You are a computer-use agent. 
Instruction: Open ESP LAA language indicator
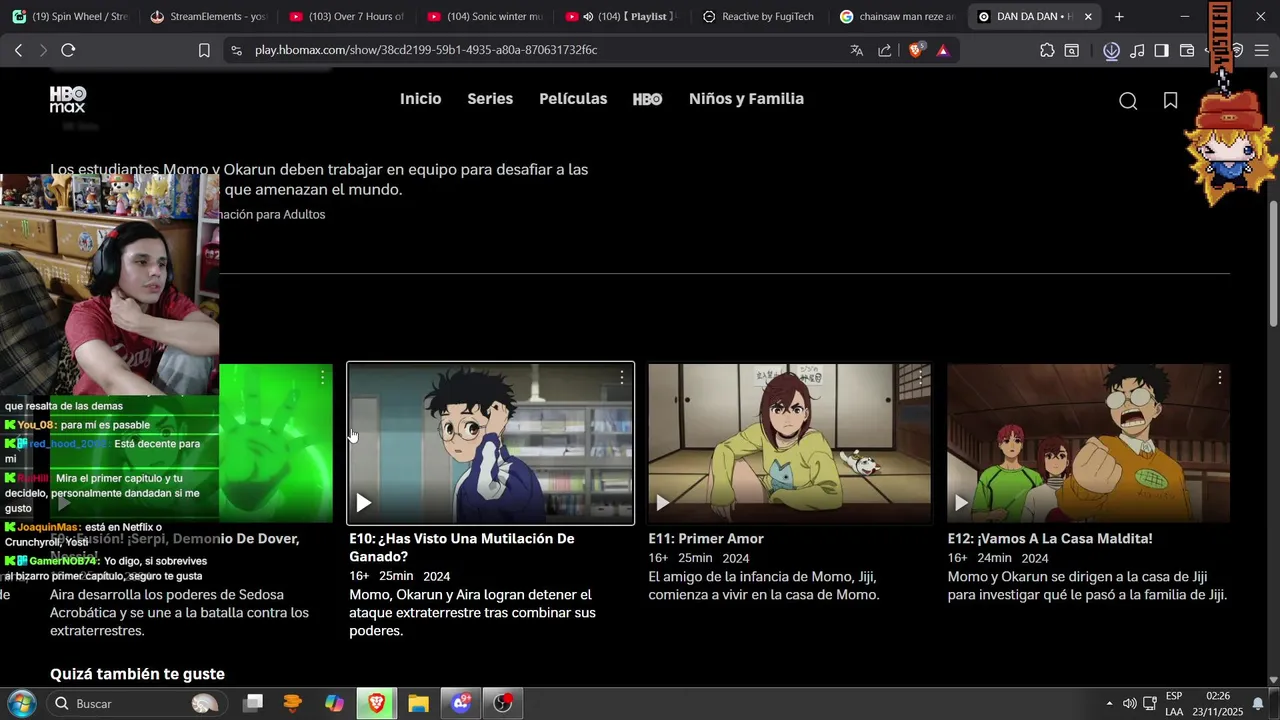click(1174, 703)
